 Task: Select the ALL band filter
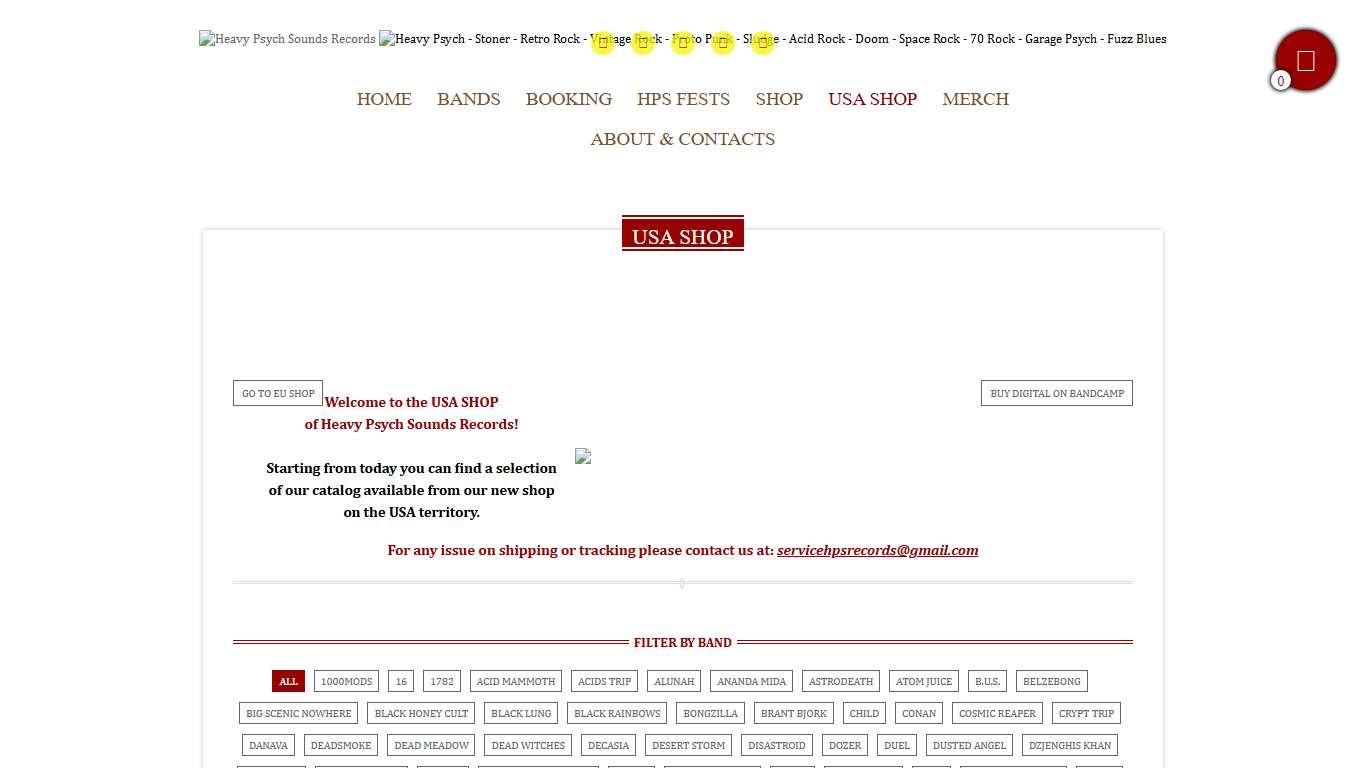tap(288, 681)
